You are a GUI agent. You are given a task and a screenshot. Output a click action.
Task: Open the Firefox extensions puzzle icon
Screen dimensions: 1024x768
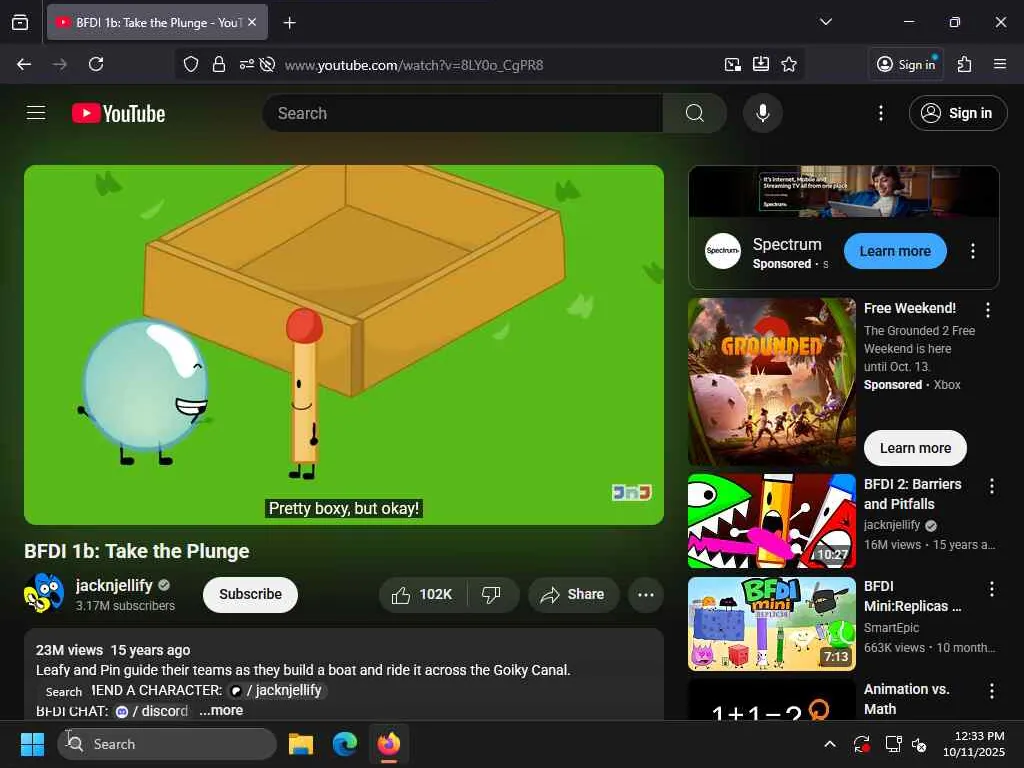964,64
